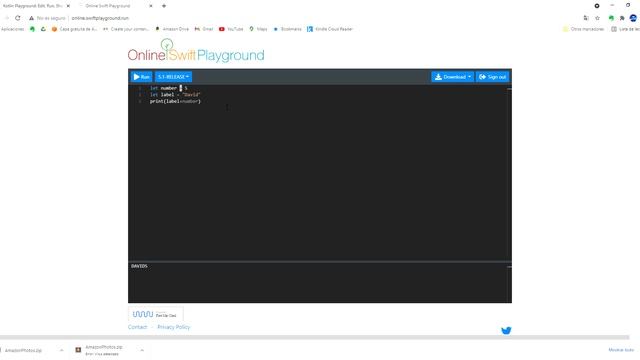Open the Create your conten... bookmark

(126, 29)
